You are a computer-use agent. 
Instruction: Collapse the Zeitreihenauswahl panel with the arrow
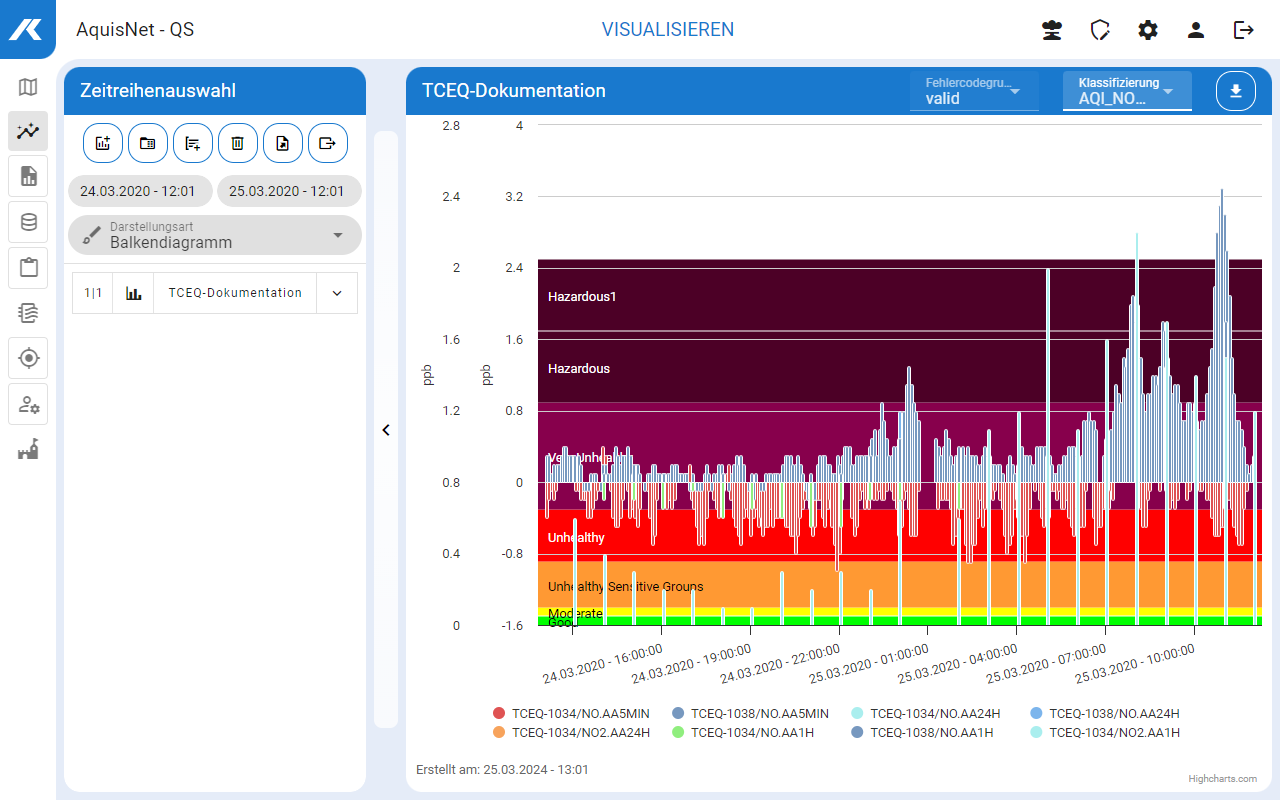point(386,430)
